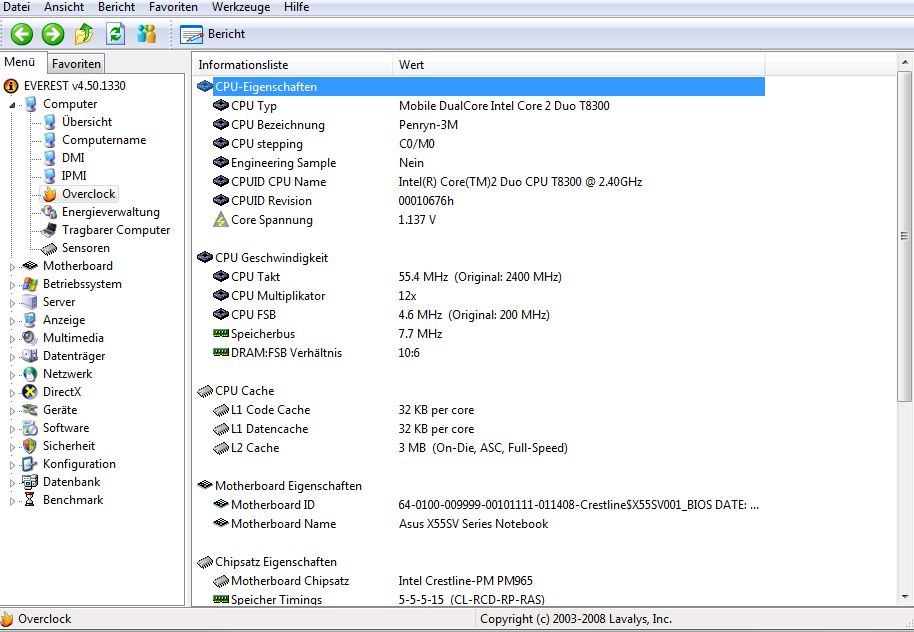Image resolution: width=914 pixels, height=632 pixels.
Task: Select the L2 Cache row
Action: pyautogui.click(x=480, y=448)
